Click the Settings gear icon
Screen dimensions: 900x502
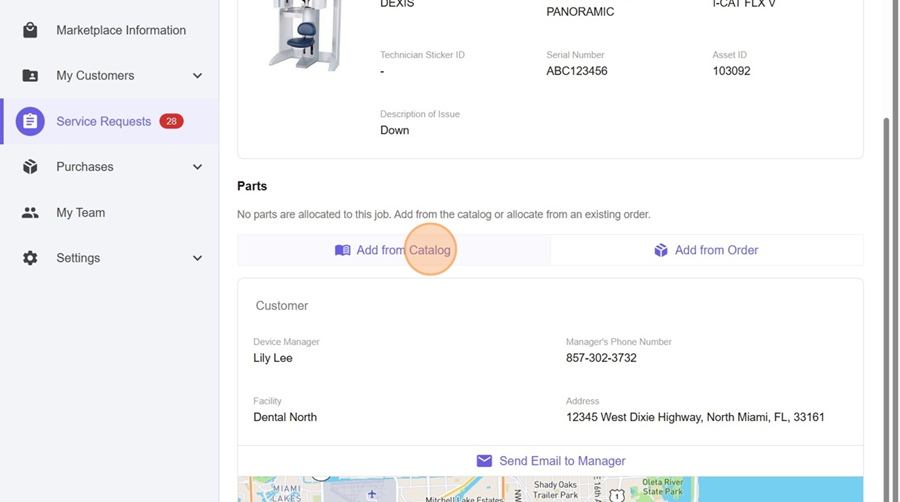point(30,258)
